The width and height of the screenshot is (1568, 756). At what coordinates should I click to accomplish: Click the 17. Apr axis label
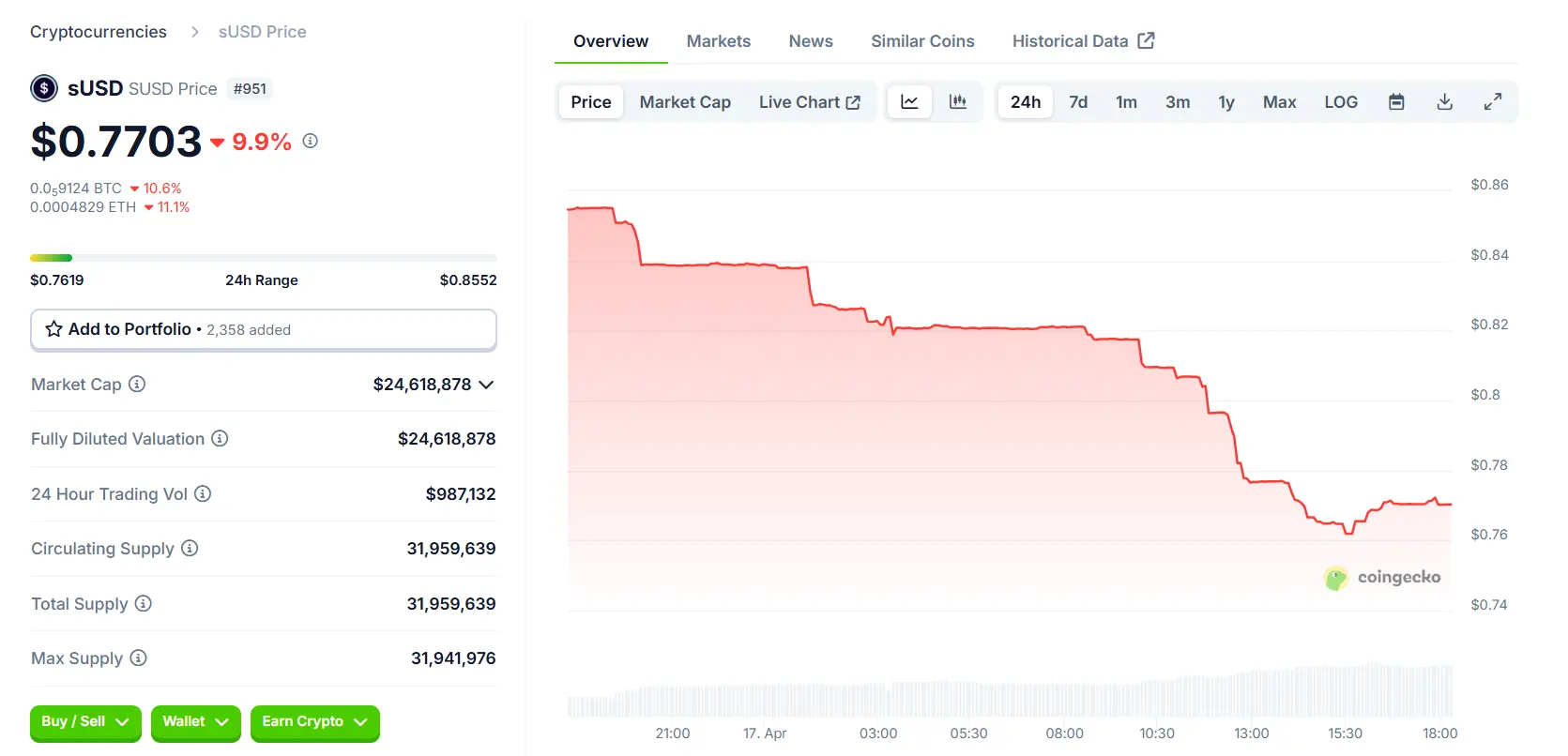click(x=765, y=733)
